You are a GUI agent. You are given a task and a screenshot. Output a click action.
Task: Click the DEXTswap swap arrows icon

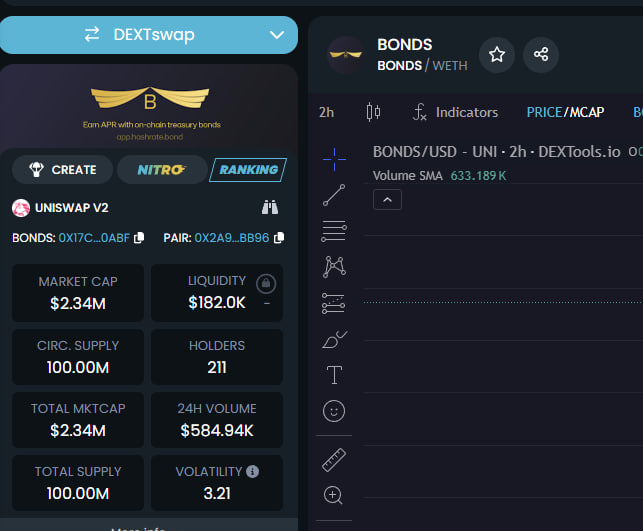pyautogui.click(x=92, y=34)
